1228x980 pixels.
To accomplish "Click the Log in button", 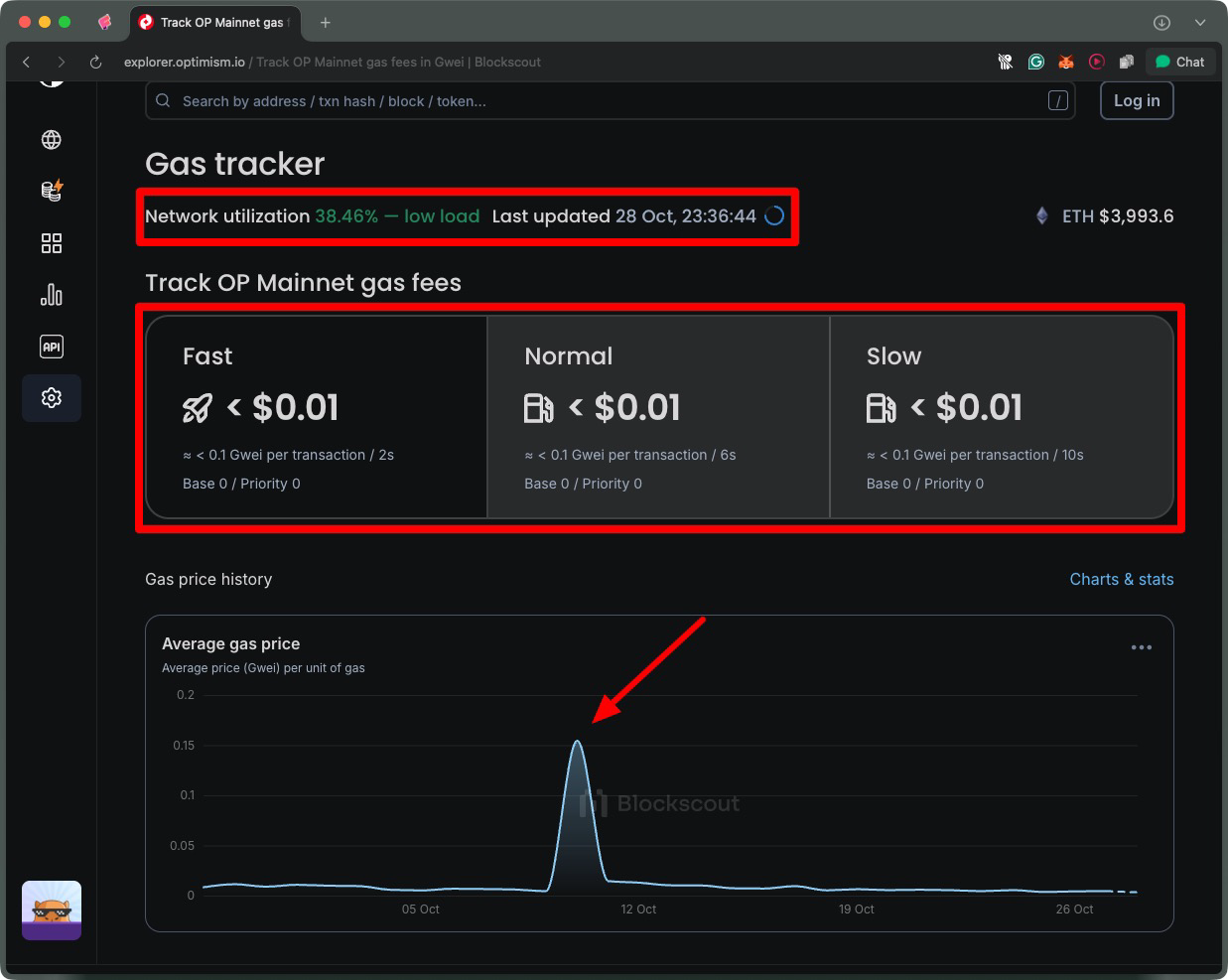I will [1136, 100].
